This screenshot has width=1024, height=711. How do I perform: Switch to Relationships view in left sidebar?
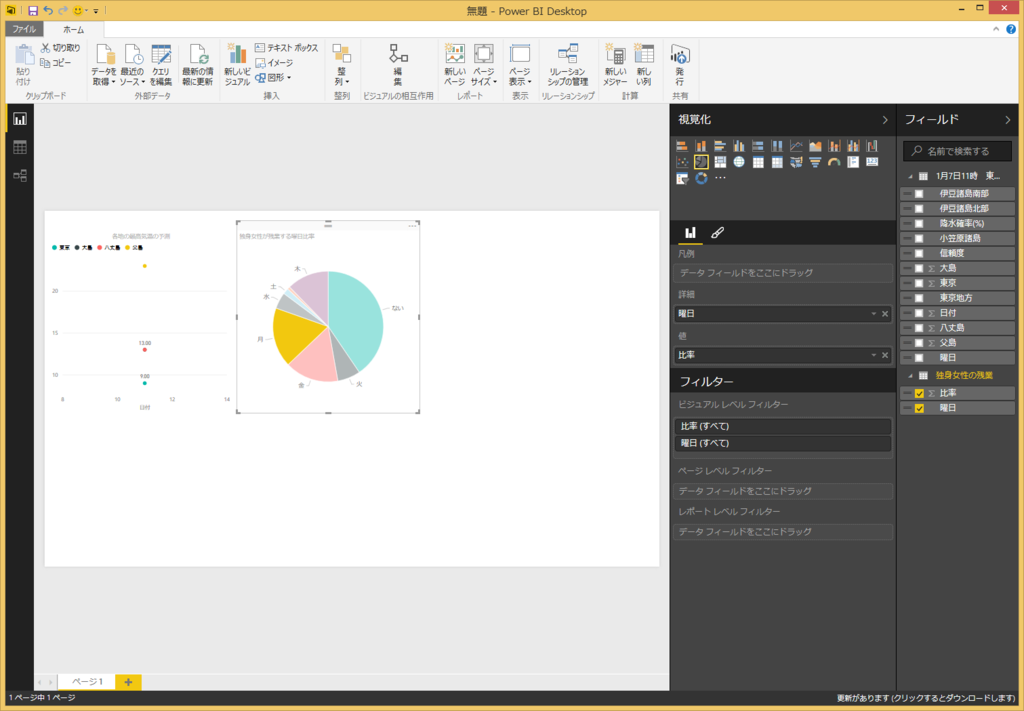[x=20, y=176]
